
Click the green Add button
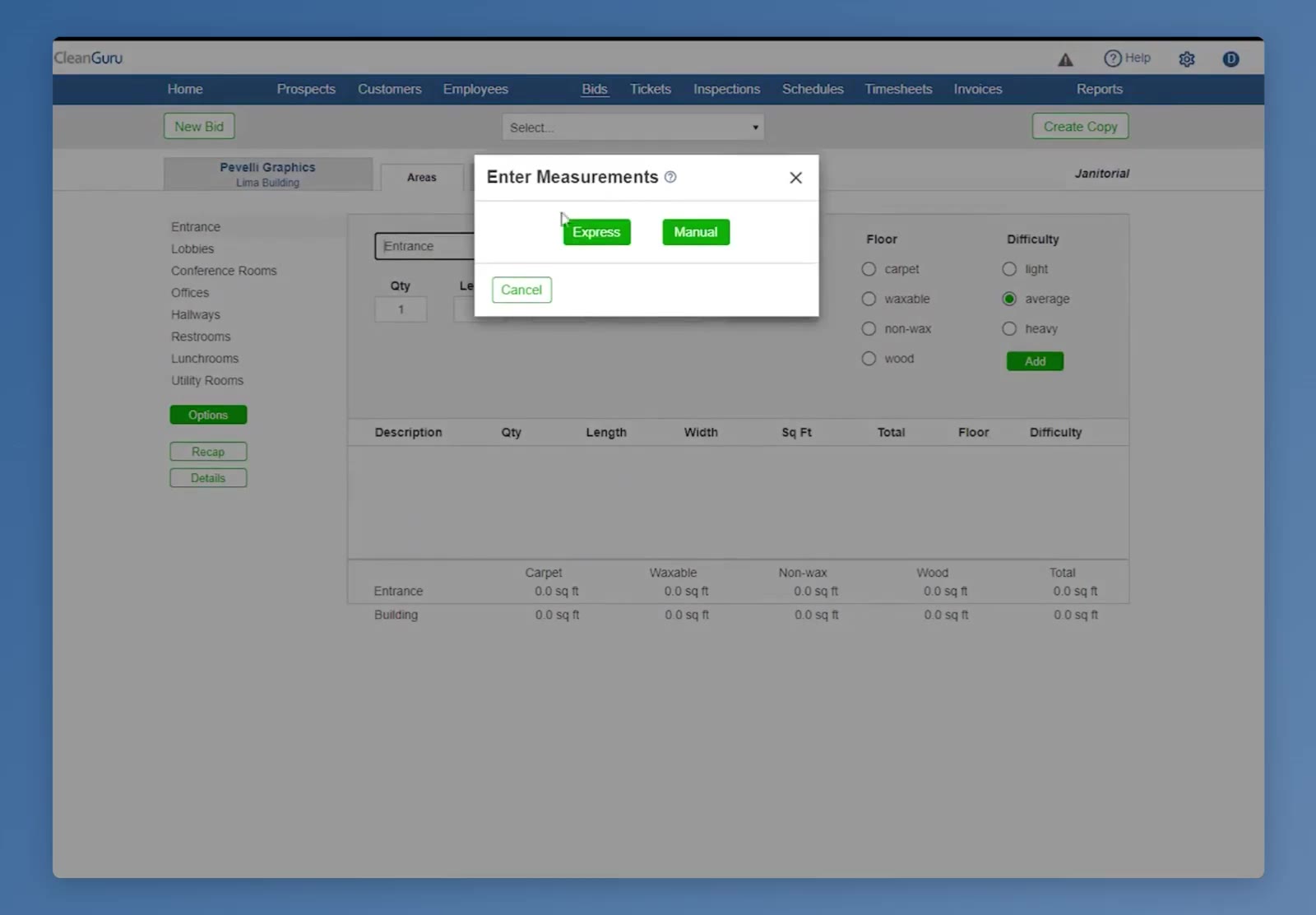coord(1035,361)
